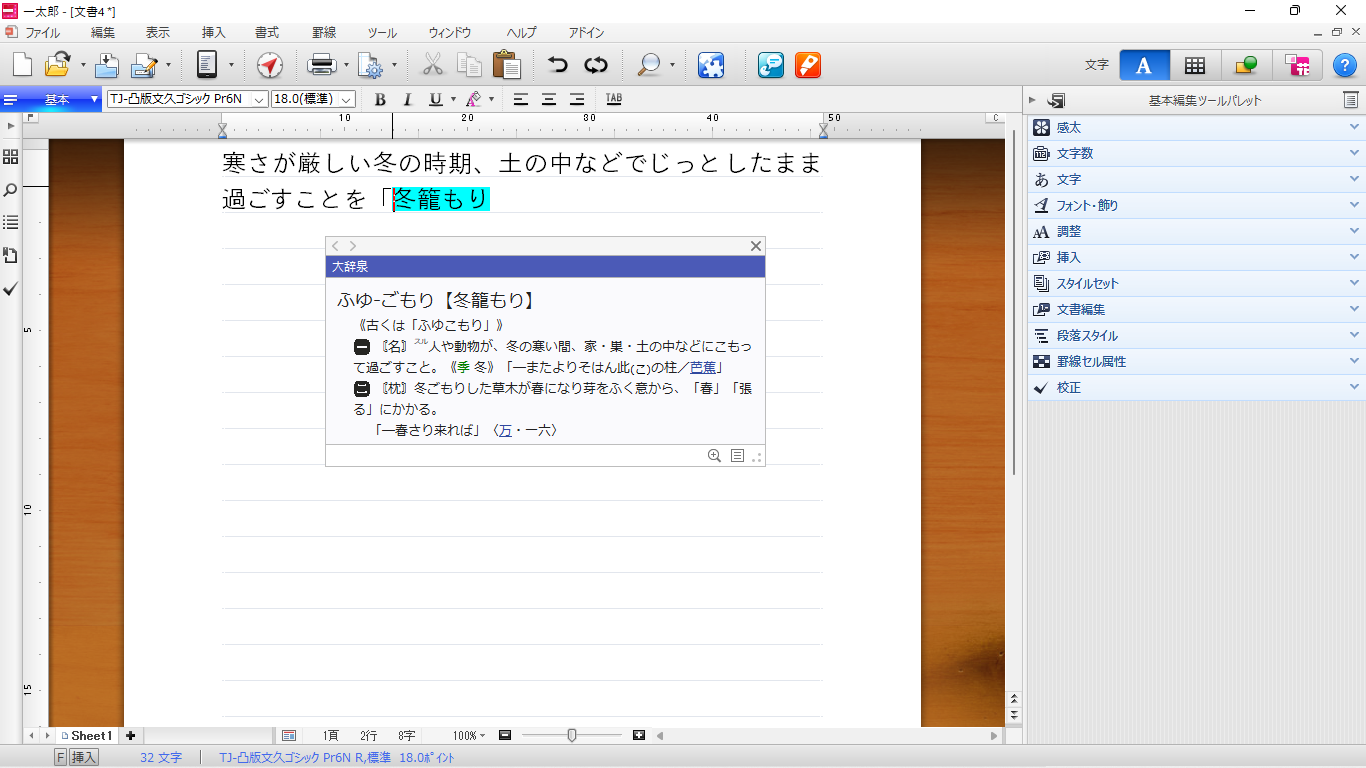Click the orange pen icon in the toolbar
This screenshot has height=768, width=1366.
coord(808,65)
